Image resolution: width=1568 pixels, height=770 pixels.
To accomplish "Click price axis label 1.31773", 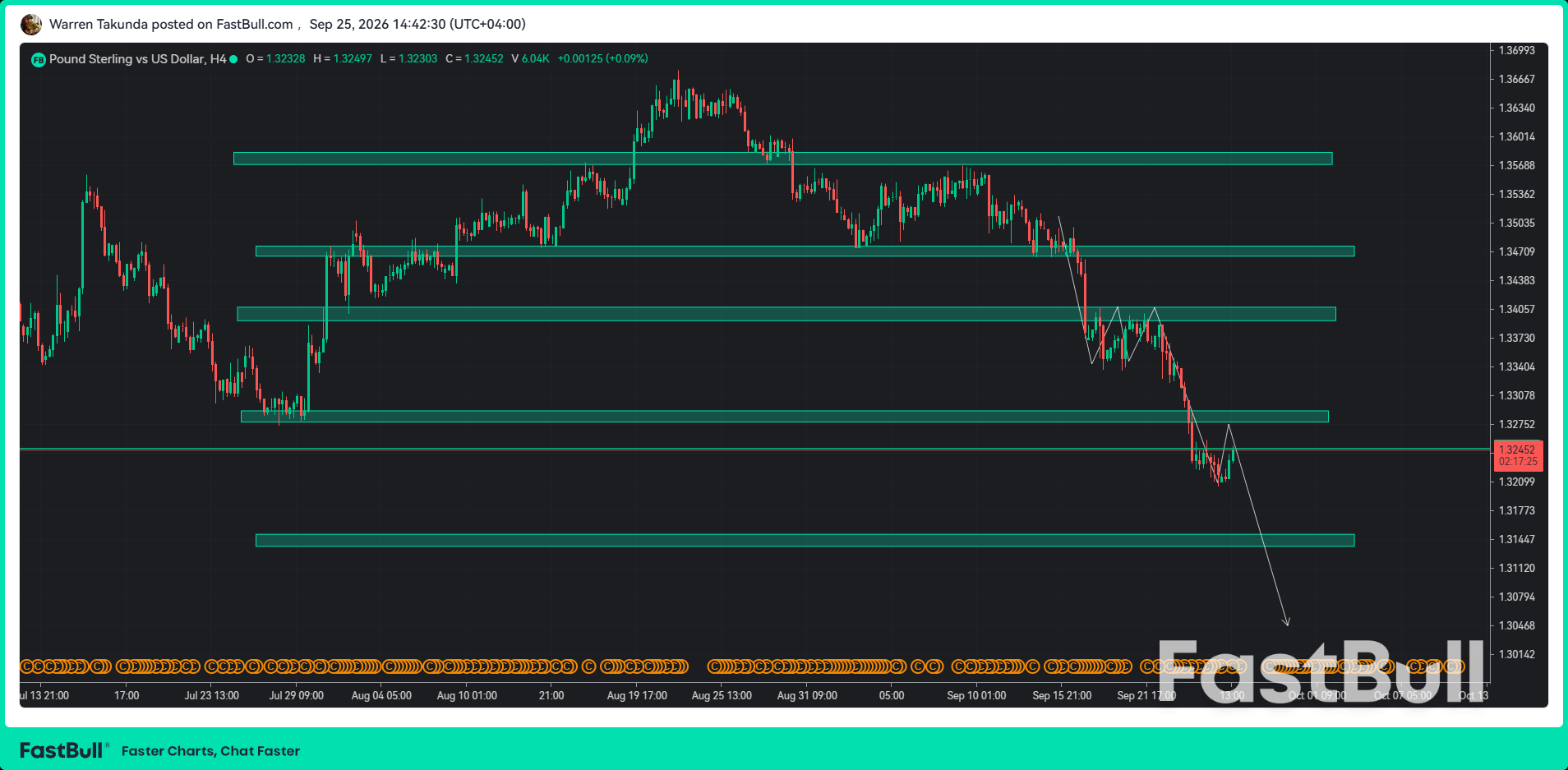I will click(x=1517, y=510).
